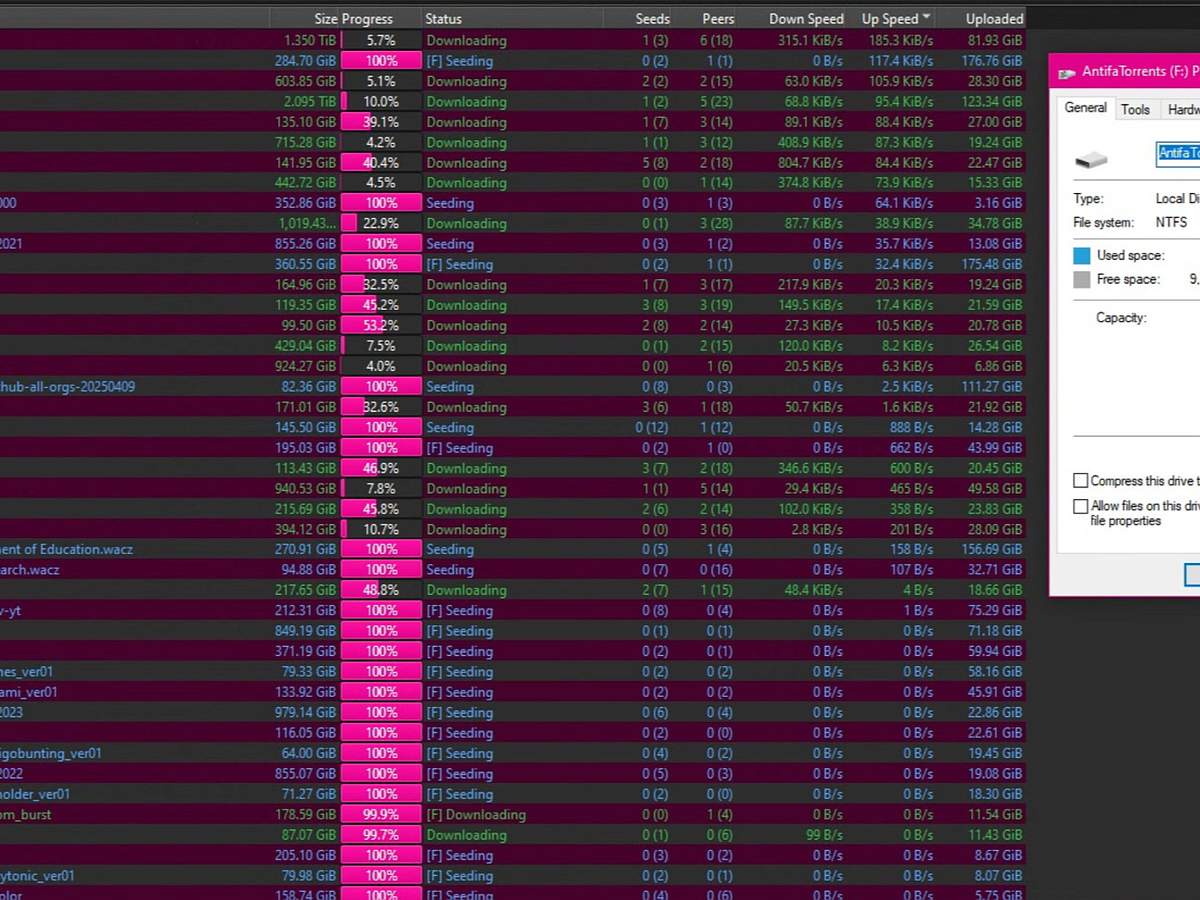
Task: Sort the list by Uploaded column
Action: [x=993, y=19]
